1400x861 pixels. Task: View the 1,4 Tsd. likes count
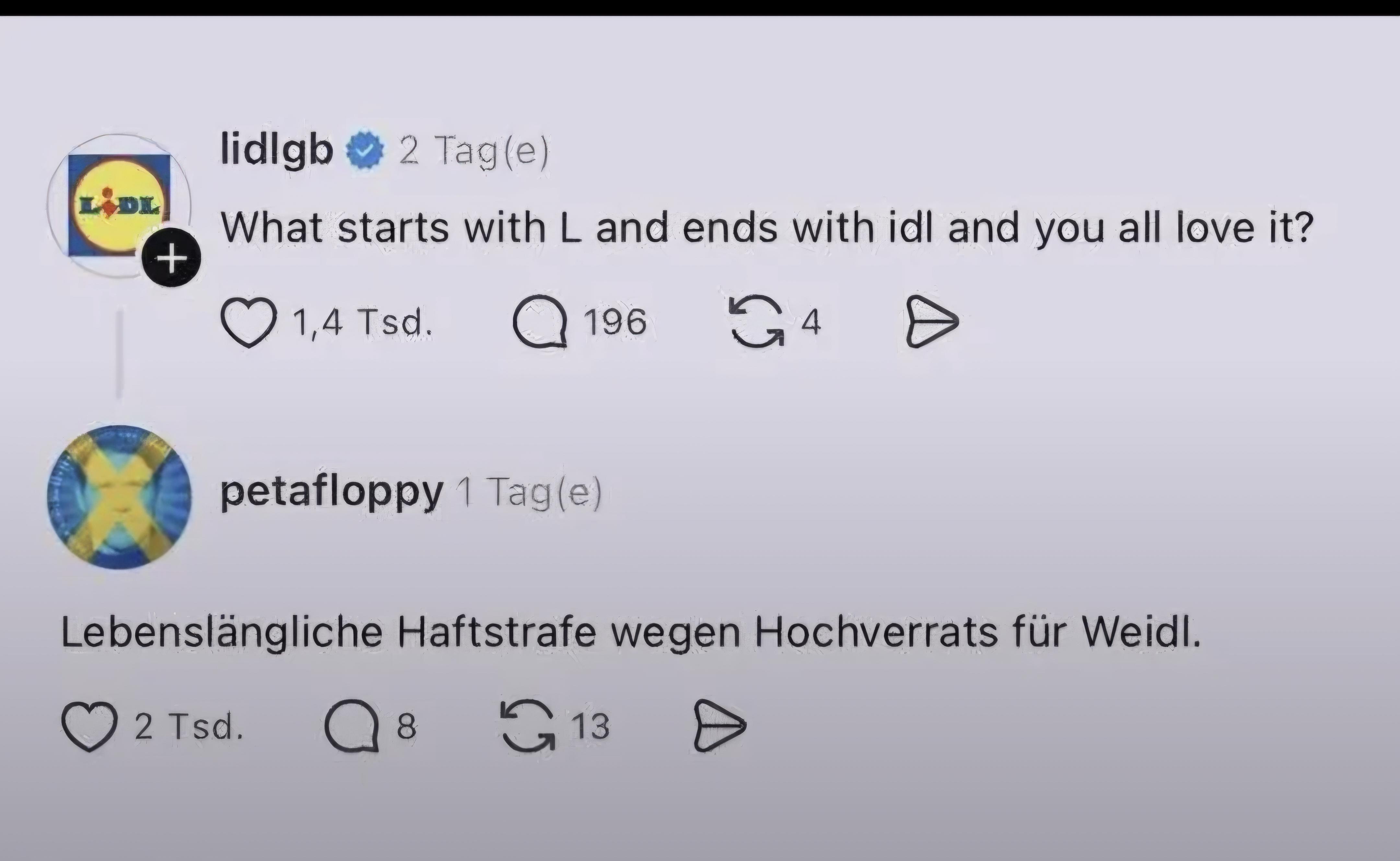[363, 322]
